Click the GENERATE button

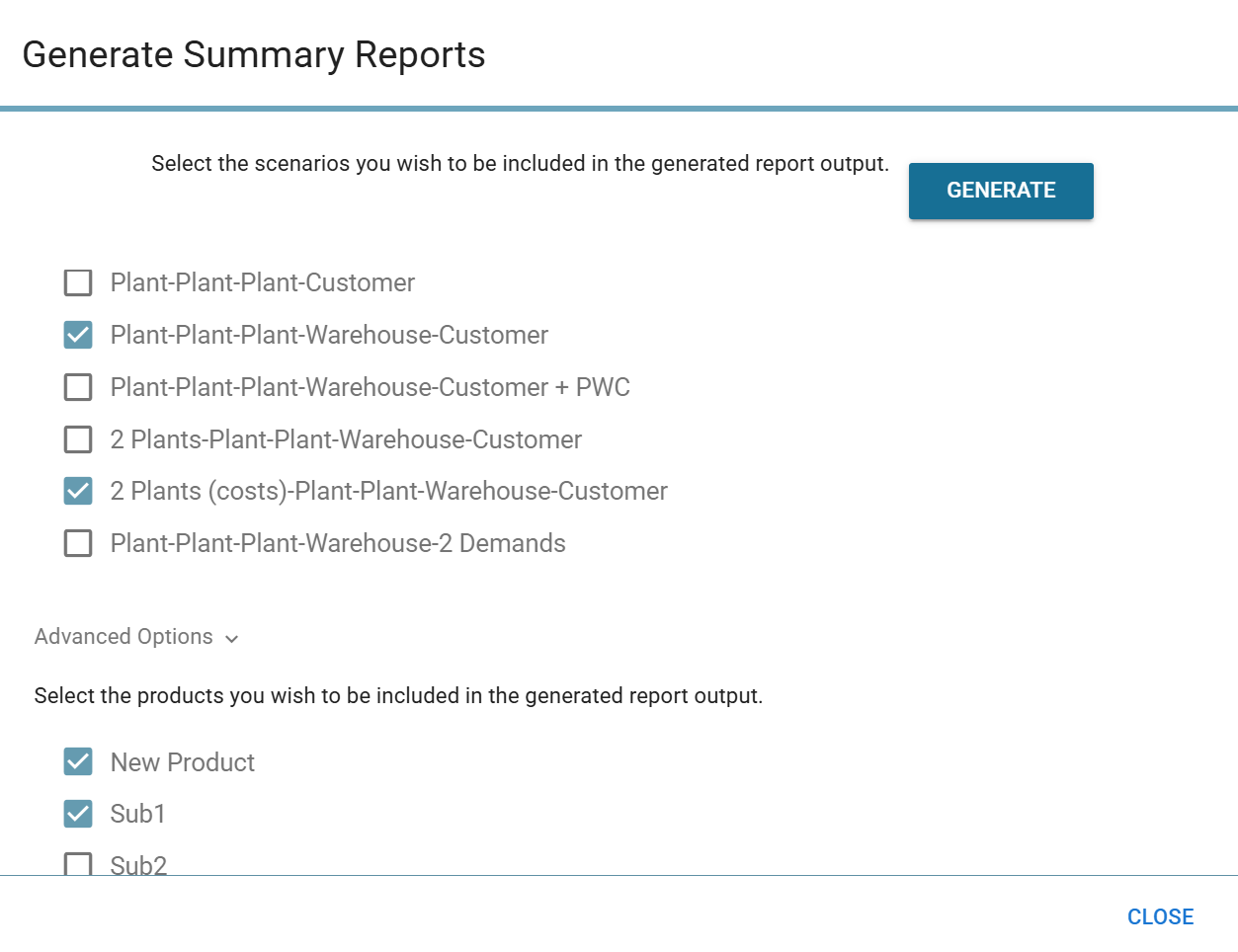point(1000,191)
